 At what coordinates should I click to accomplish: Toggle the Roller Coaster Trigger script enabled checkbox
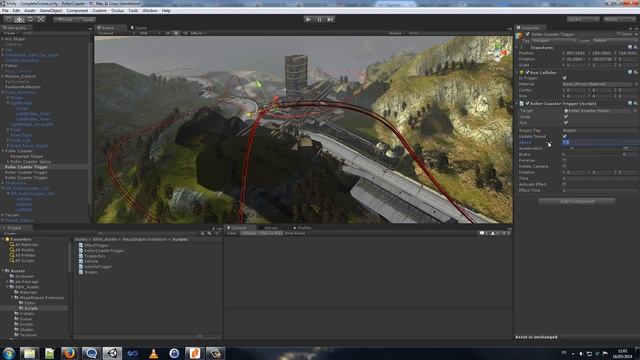click(527, 103)
